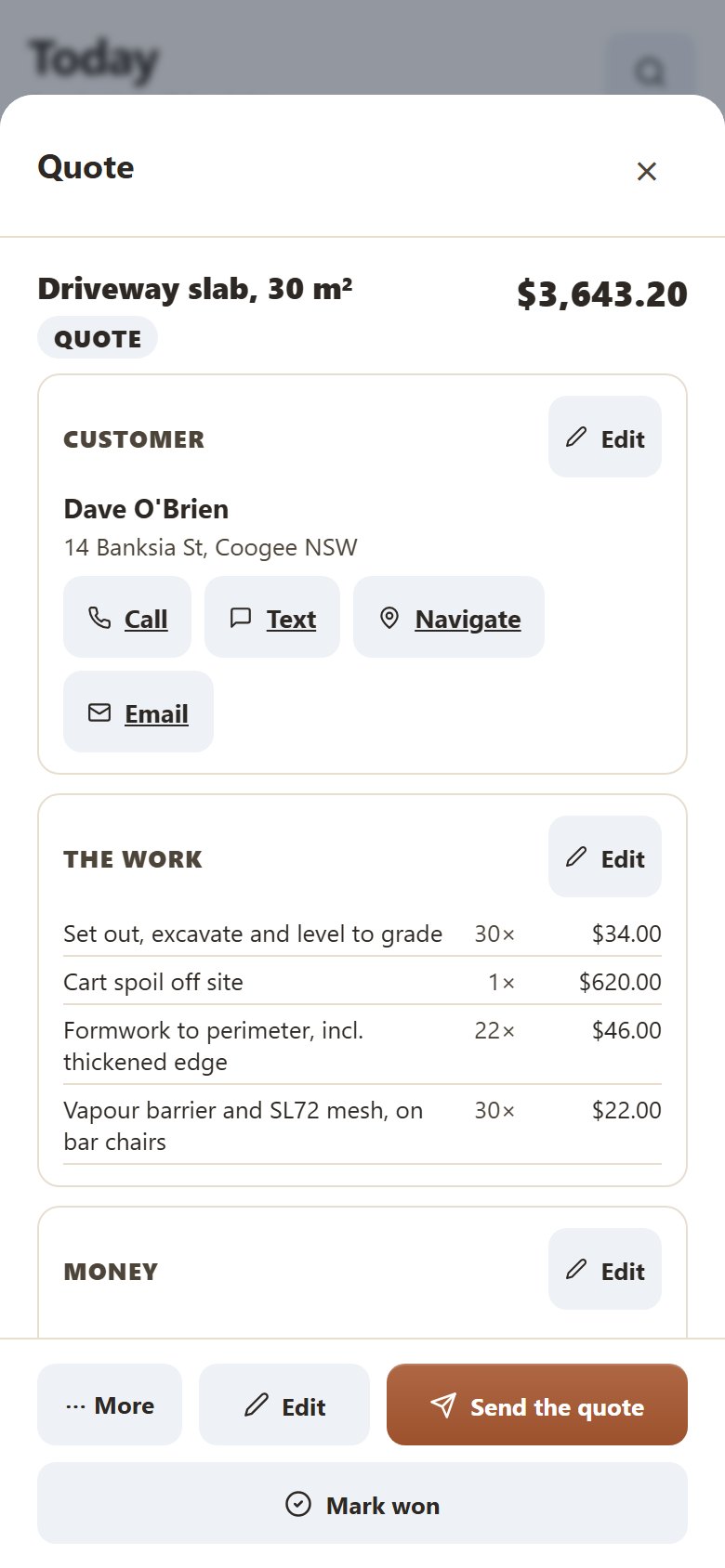The image size is (725, 1568).
Task: Click the $22.00 price
Action: tap(626, 1110)
